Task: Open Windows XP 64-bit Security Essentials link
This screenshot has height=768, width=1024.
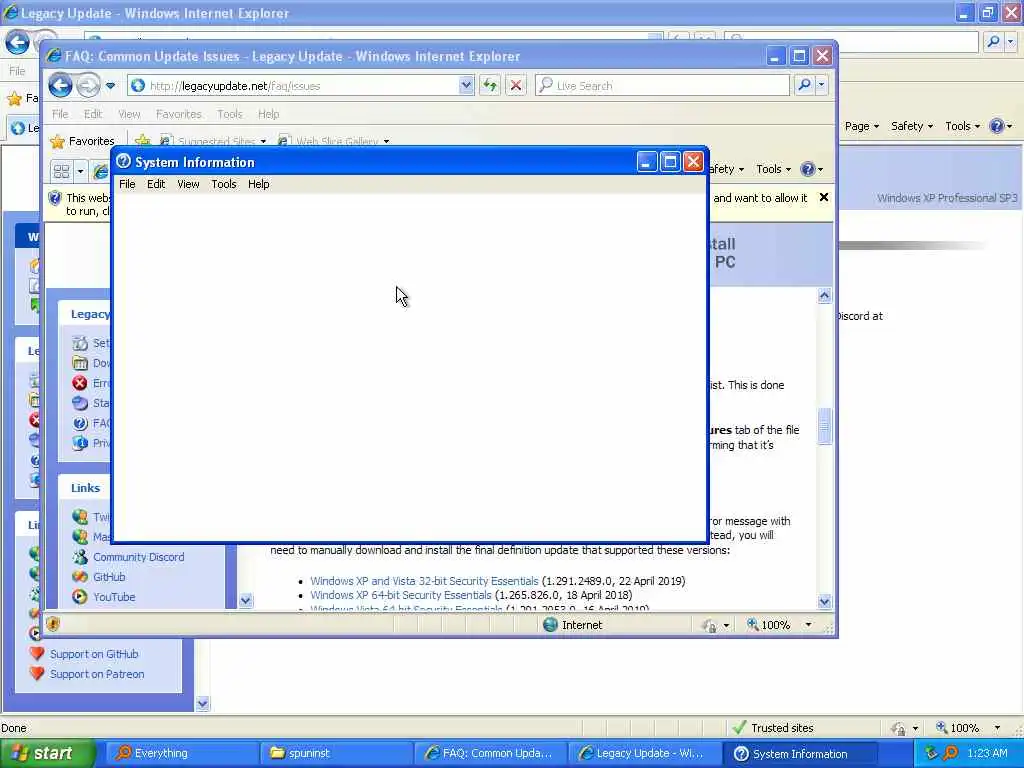Action: [x=400, y=595]
